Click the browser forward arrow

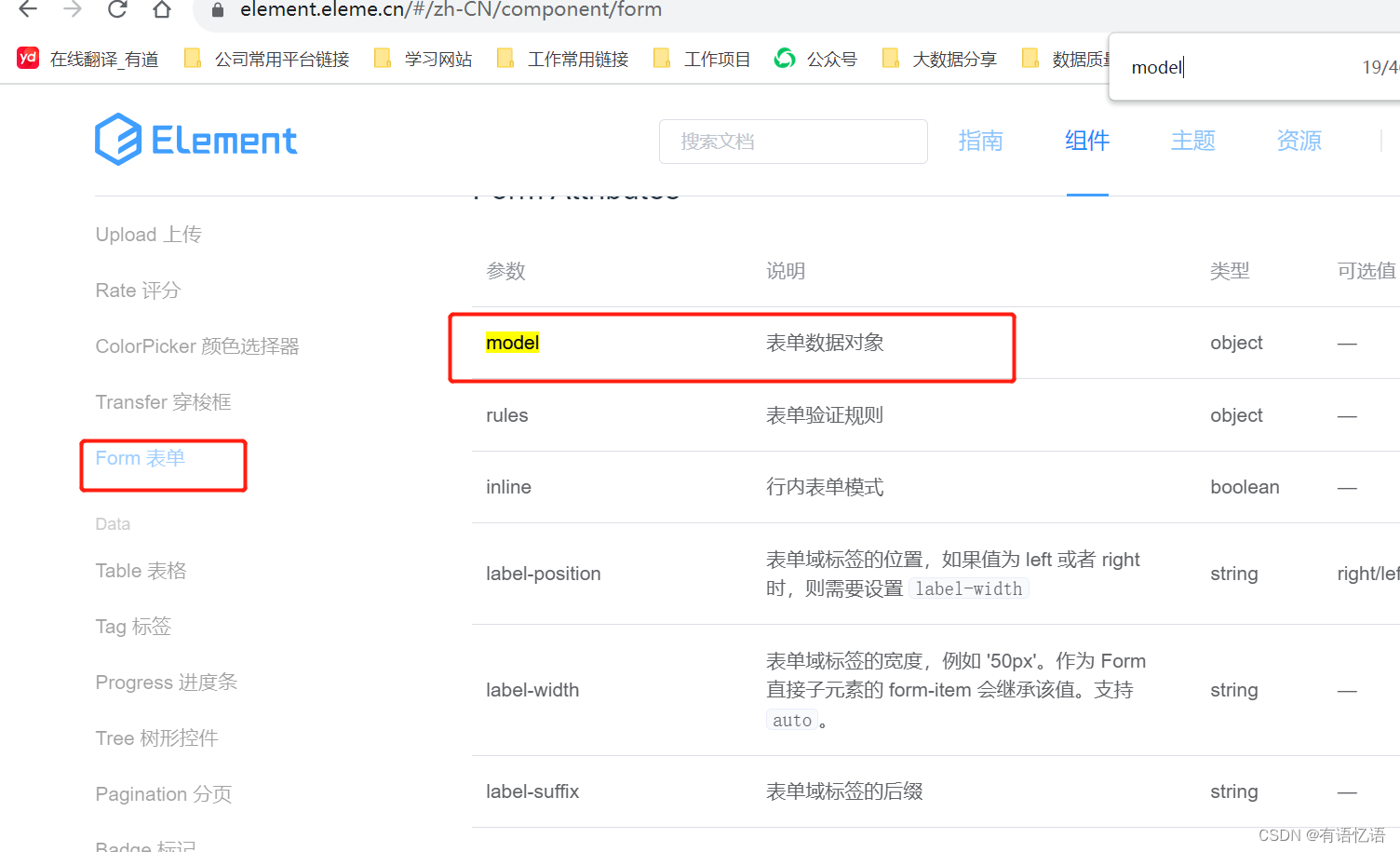(73, 10)
